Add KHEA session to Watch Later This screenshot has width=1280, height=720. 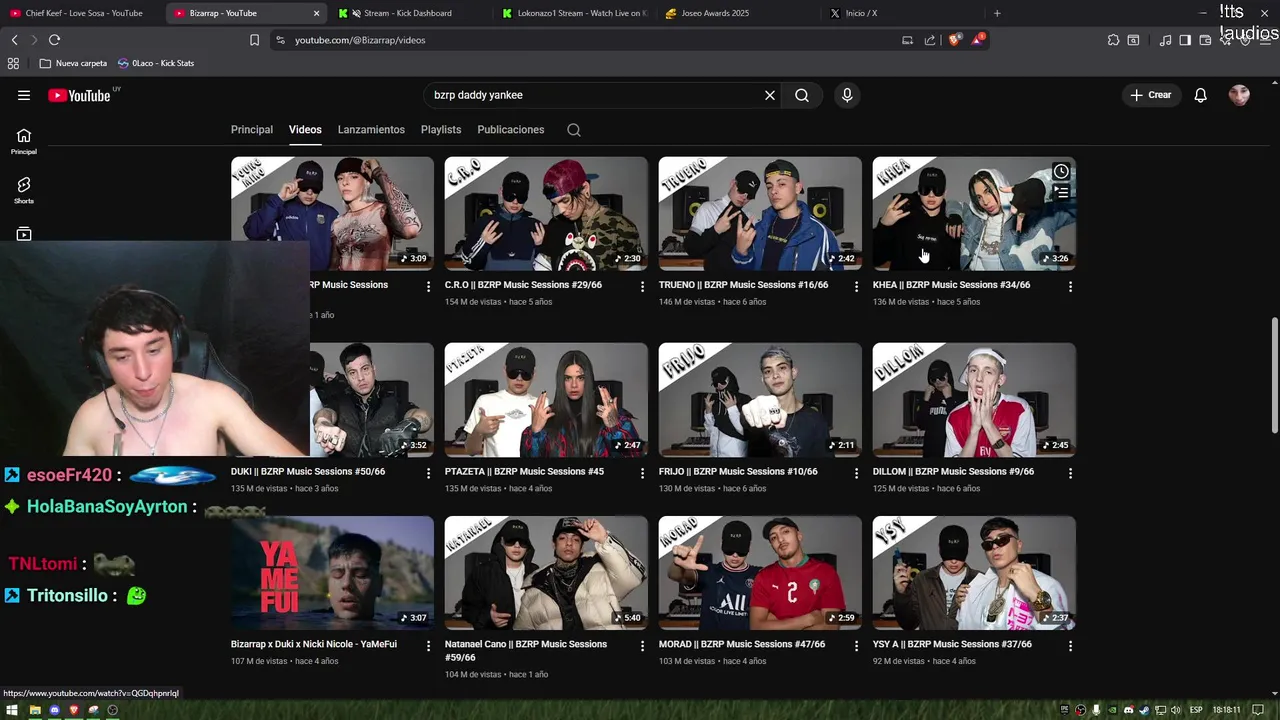pyautogui.click(x=1061, y=171)
